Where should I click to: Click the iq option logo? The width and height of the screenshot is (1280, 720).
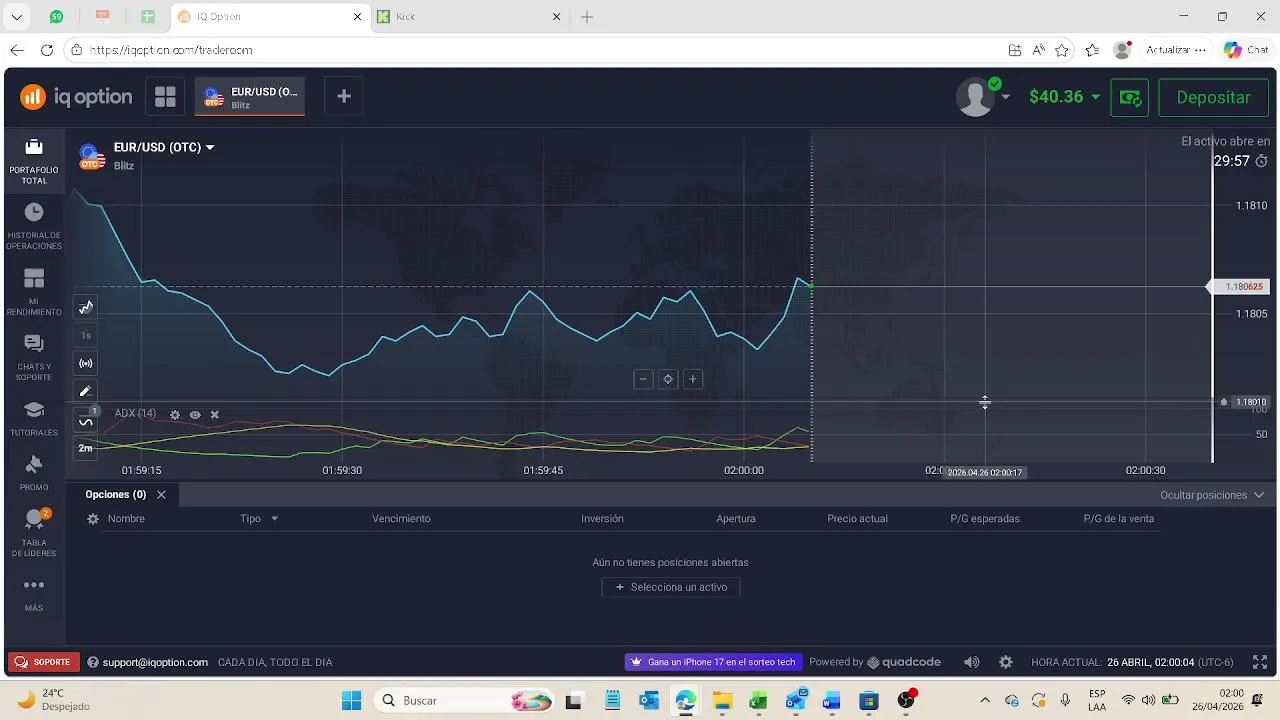click(x=76, y=97)
